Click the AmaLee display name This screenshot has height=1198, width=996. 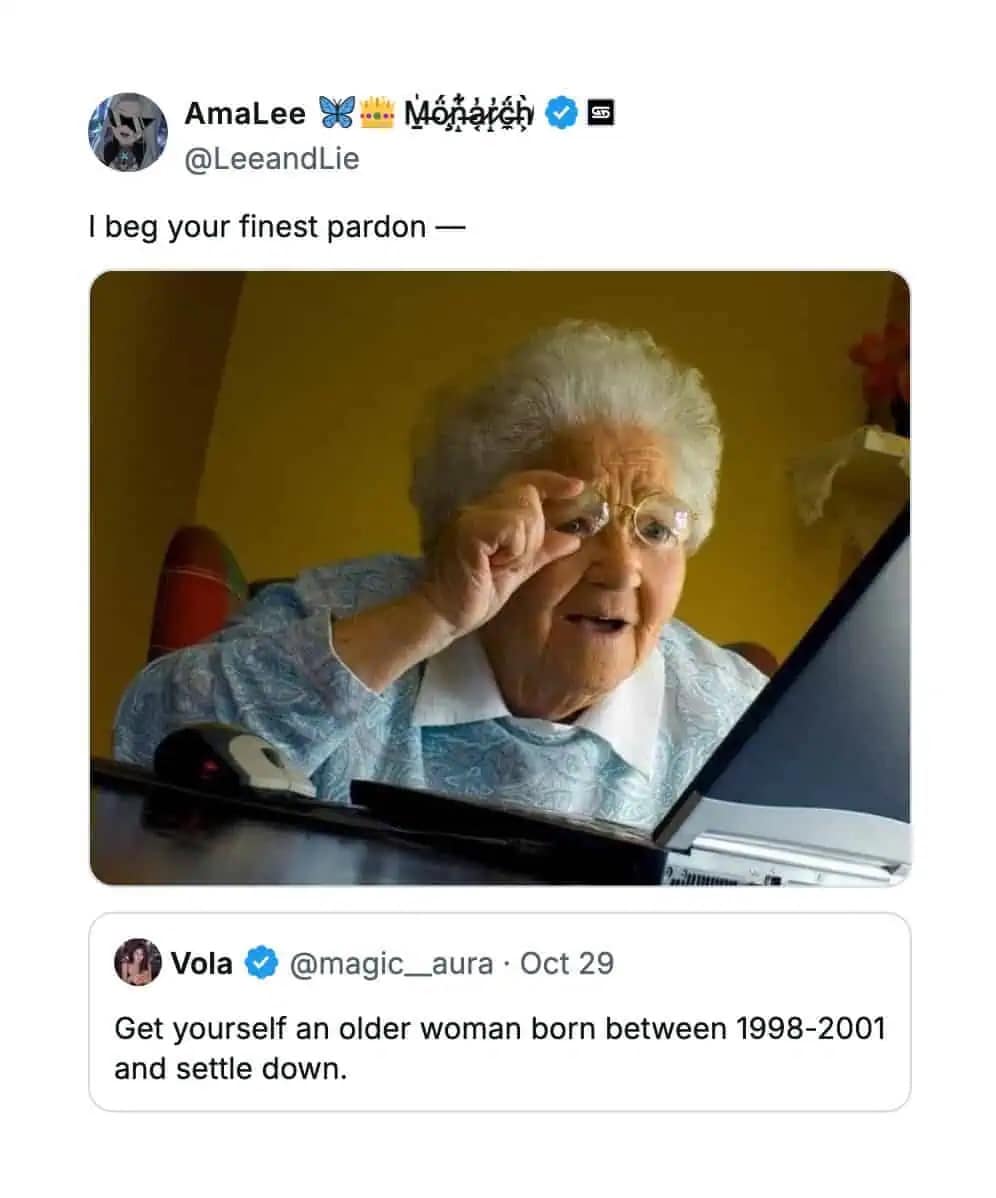245,113
